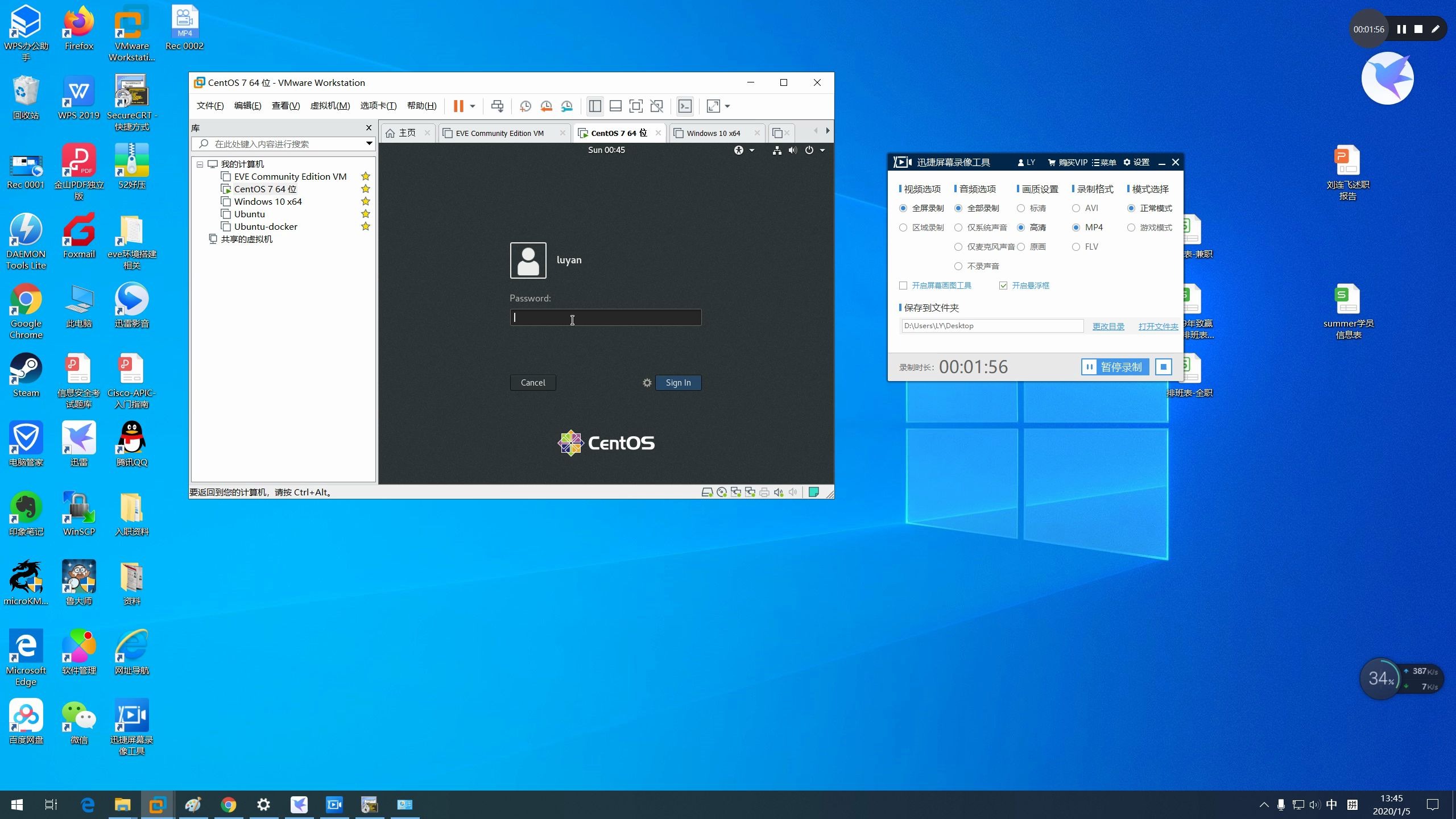This screenshot has width=1456, height=819.
Task: Click 暂停录制 button to pause
Action: click(1113, 367)
